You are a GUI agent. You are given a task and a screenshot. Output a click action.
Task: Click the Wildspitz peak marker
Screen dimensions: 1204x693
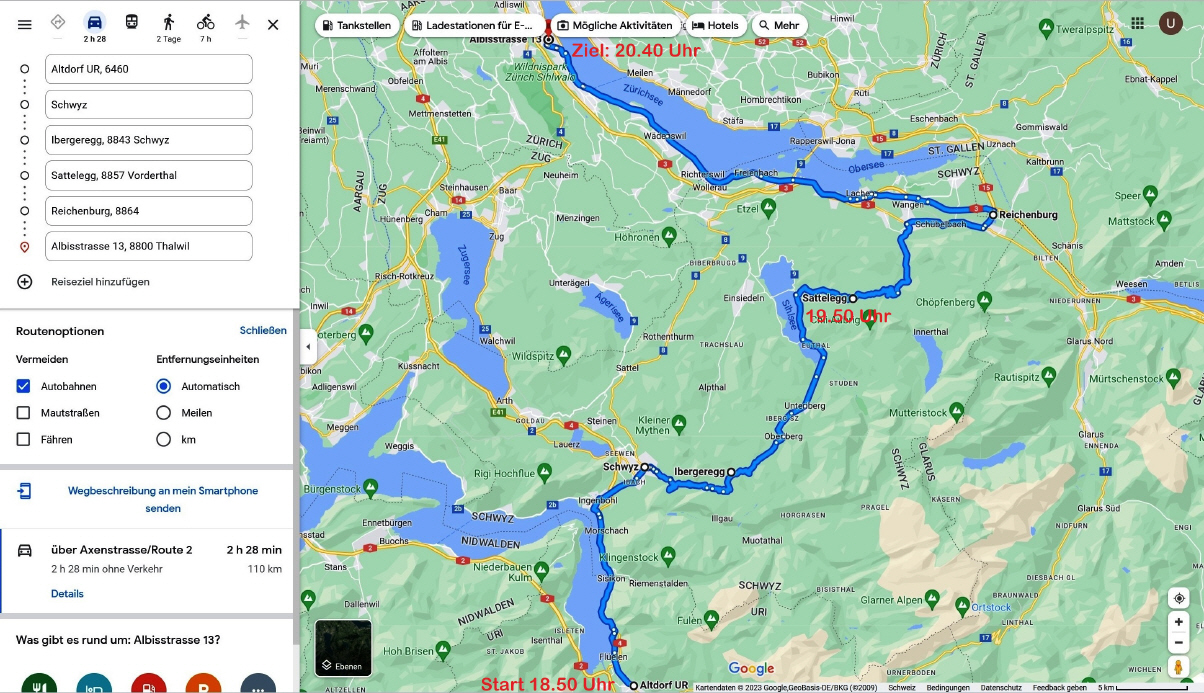coord(563,353)
